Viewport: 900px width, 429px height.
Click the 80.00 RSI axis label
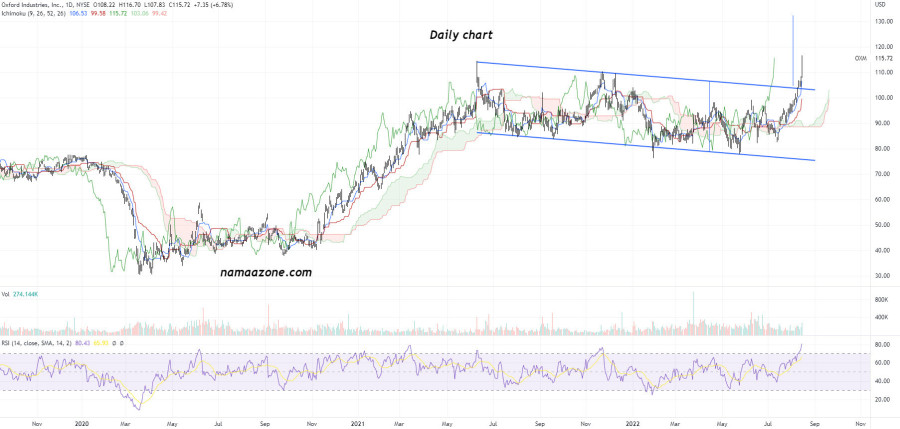(881, 345)
